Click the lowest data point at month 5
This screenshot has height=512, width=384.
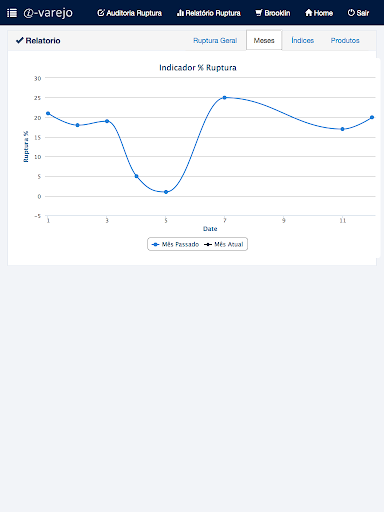[166, 192]
